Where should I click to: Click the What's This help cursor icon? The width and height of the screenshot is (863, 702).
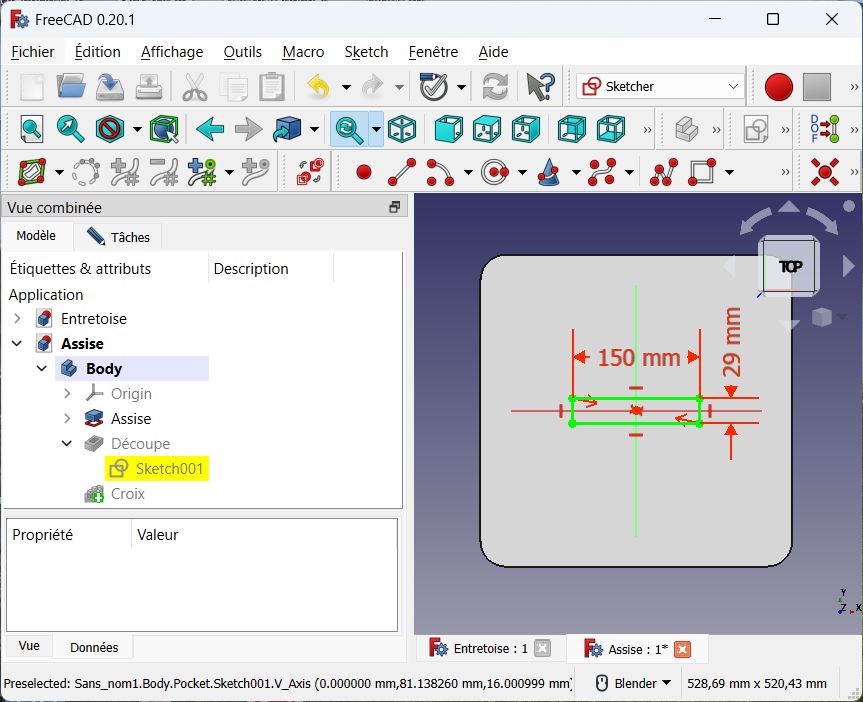pyautogui.click(x=540, y=87)
